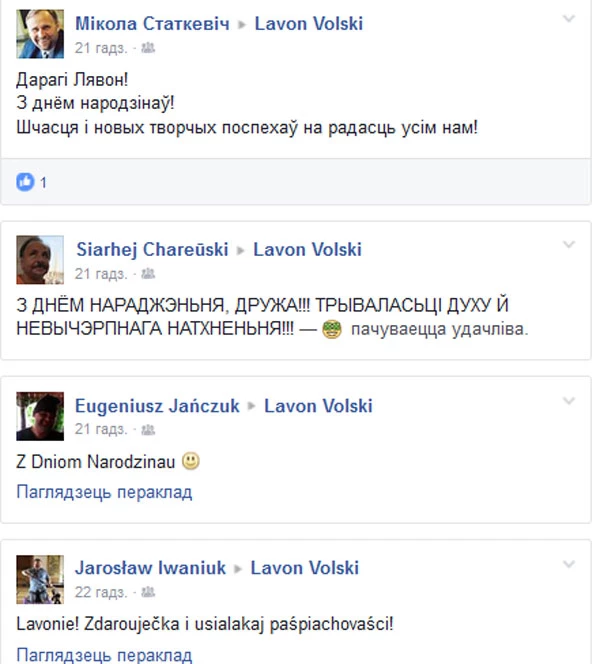Screen dimensions: 600x664
Task: Click the smiley emoji after Z Dniom Narodzinau
Action: pyautogui.click(x=191, y=461)
